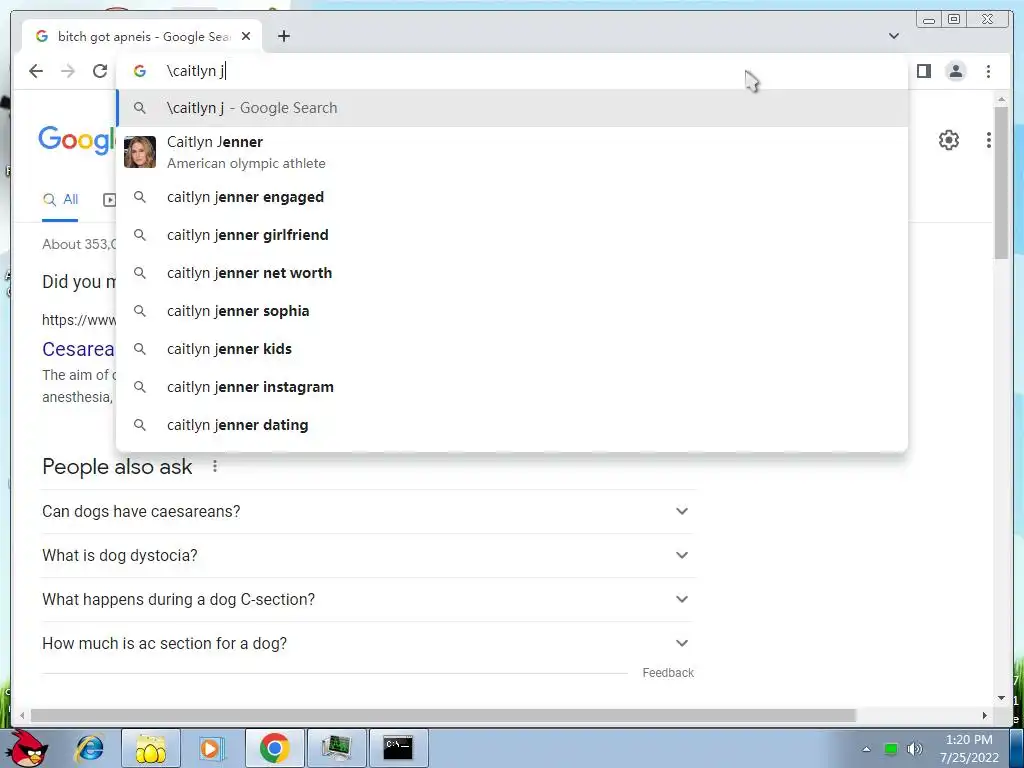The height and width of the screenshot is (768, 1024).
Task: Close the 'bitch got apneis' tab
Action: pos(246,37)
